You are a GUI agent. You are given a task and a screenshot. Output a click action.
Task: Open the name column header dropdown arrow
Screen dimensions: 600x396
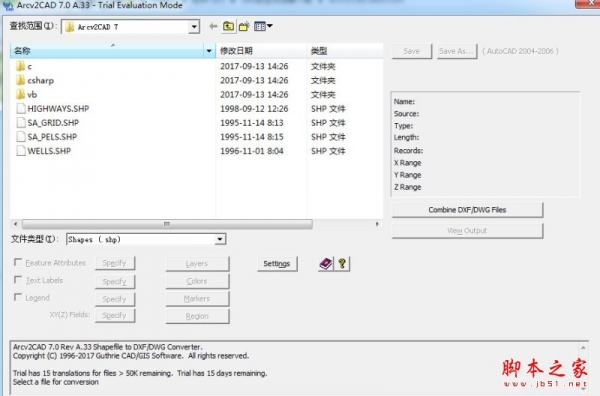(209, 51)
